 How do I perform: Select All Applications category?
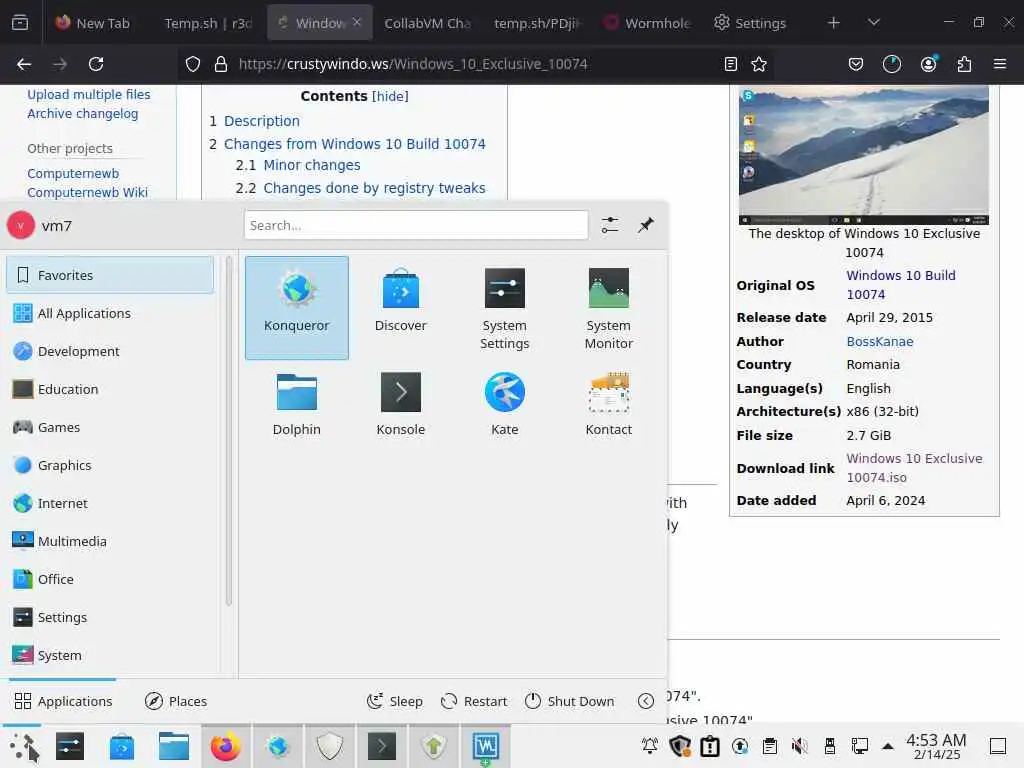[x=110, y=313]
